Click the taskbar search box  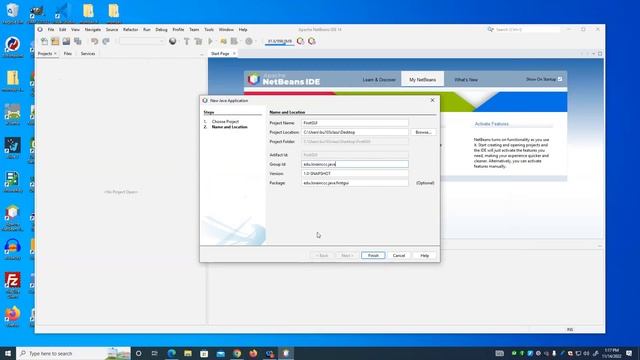click(x=73, y=353)
